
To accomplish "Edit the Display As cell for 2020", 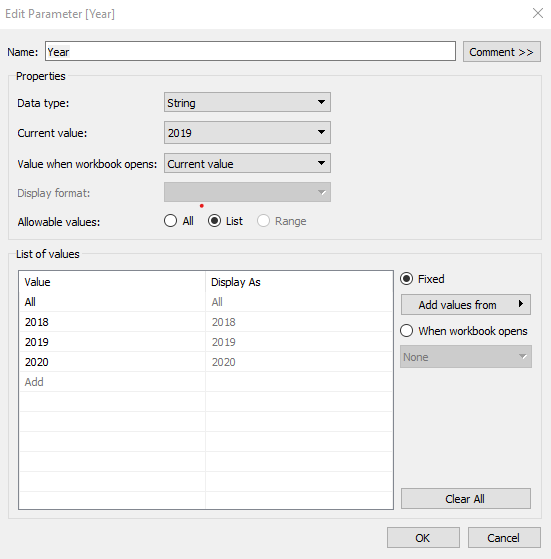I will (299, 362).
